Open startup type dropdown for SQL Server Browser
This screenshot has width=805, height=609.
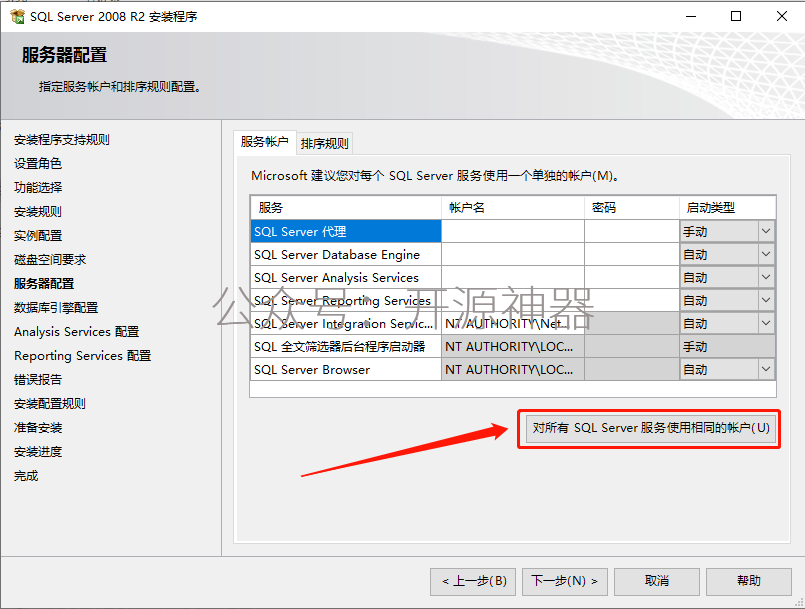coord(765,369)
